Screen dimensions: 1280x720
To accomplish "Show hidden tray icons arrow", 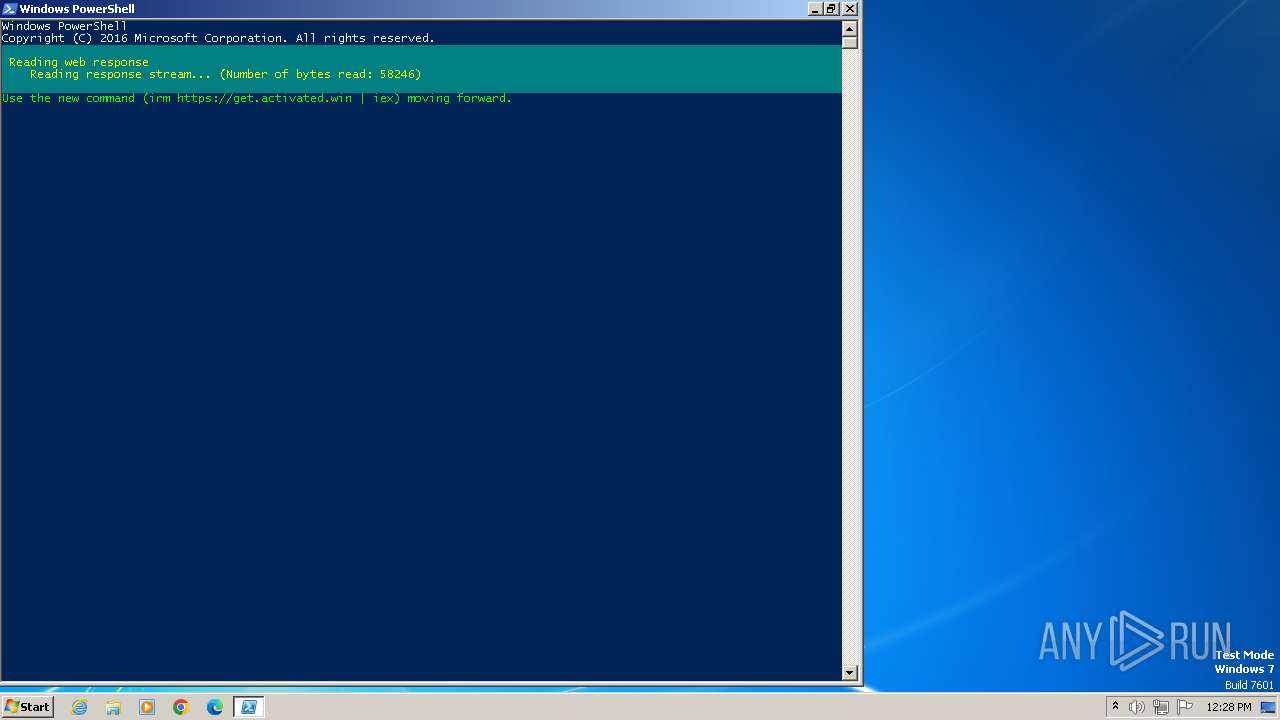I will 1115,707.
